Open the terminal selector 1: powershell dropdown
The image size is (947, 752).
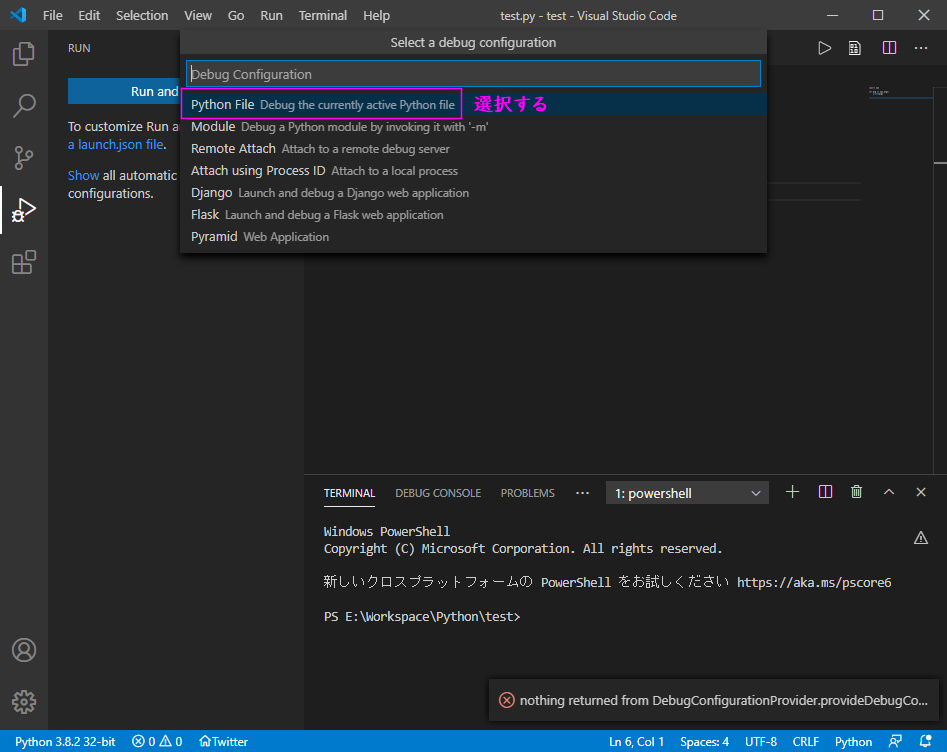(x=687, y=493)
